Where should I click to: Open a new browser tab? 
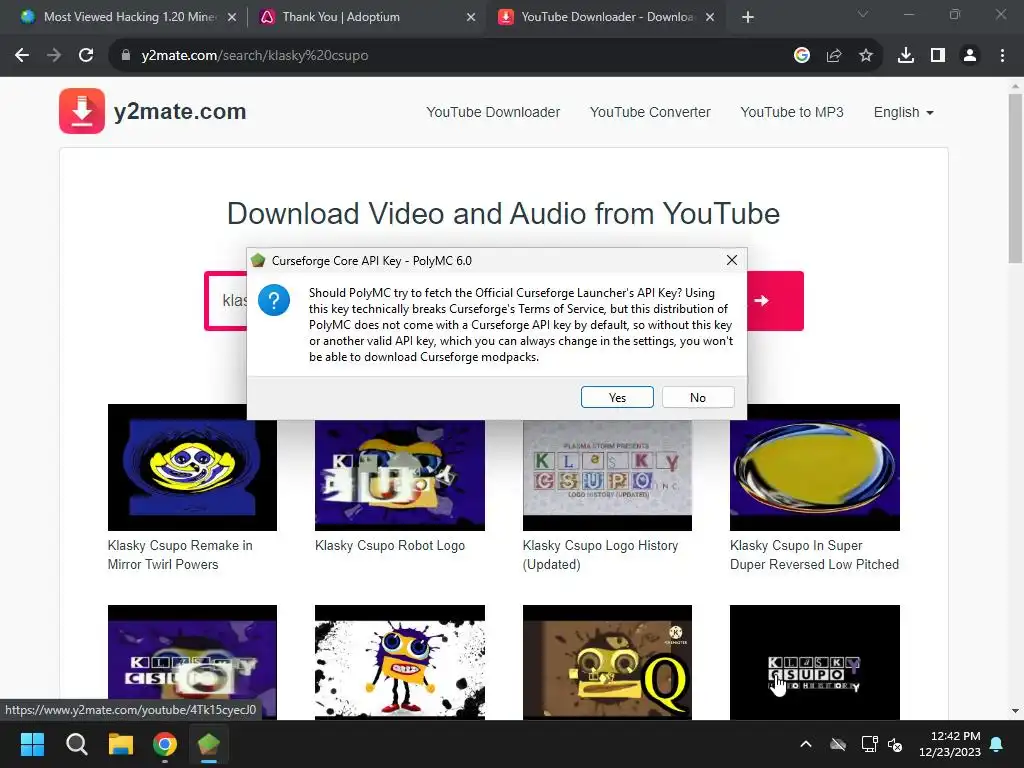click(x=748, y=18)
